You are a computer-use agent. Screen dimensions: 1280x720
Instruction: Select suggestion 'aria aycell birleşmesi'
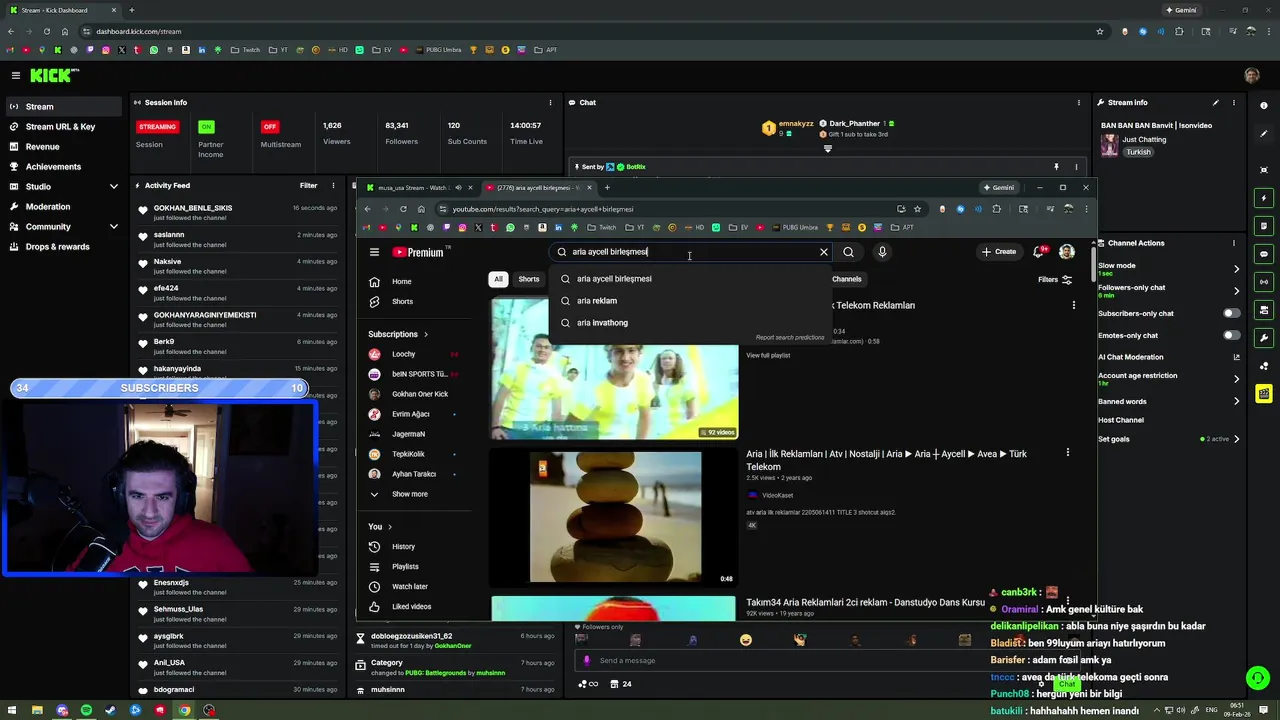point(690,279)
